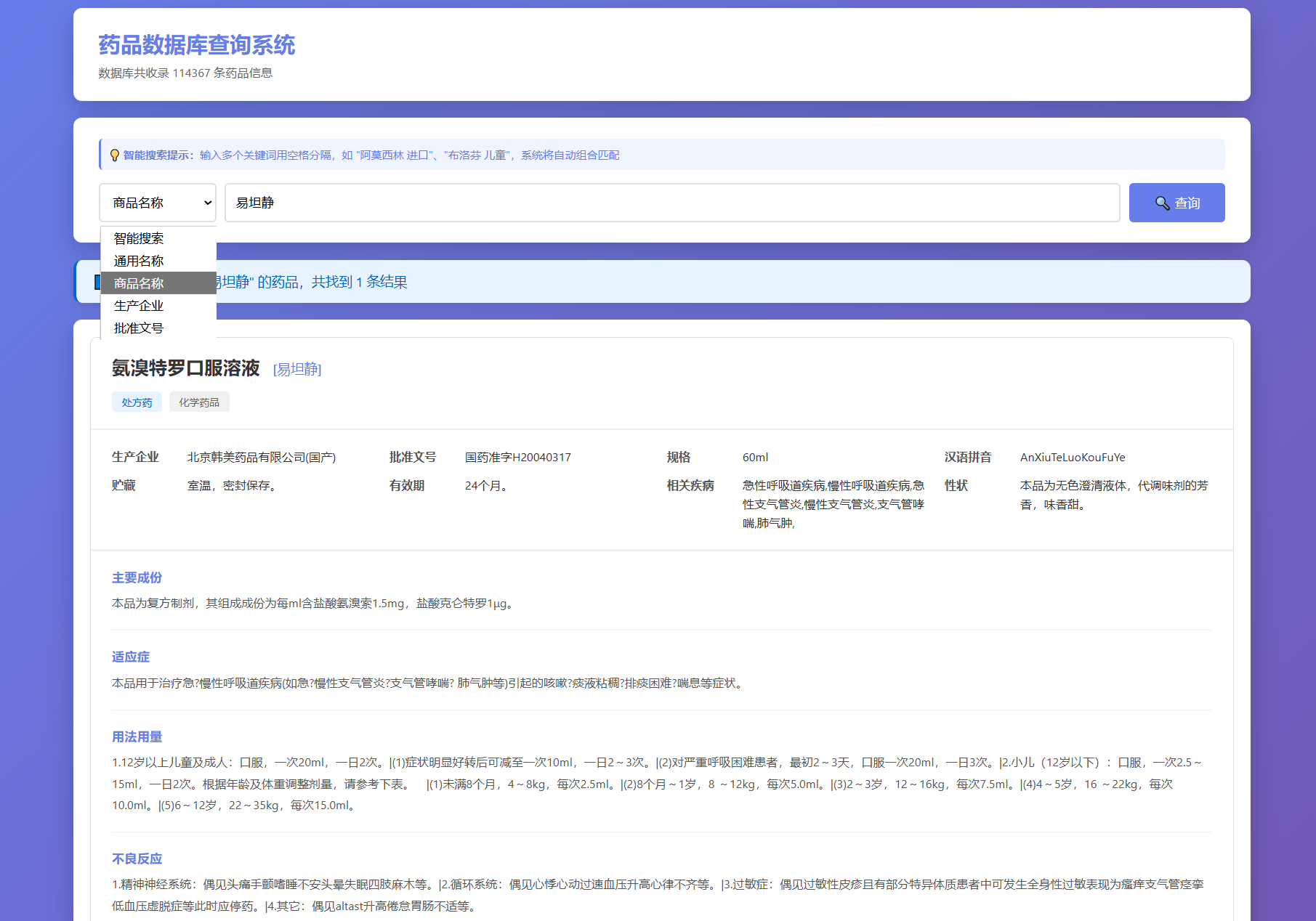The width and height of the screenshot is (1316, 921).
Task: Click the 不良反应 section heading
Action: click(x=136, y=858)
